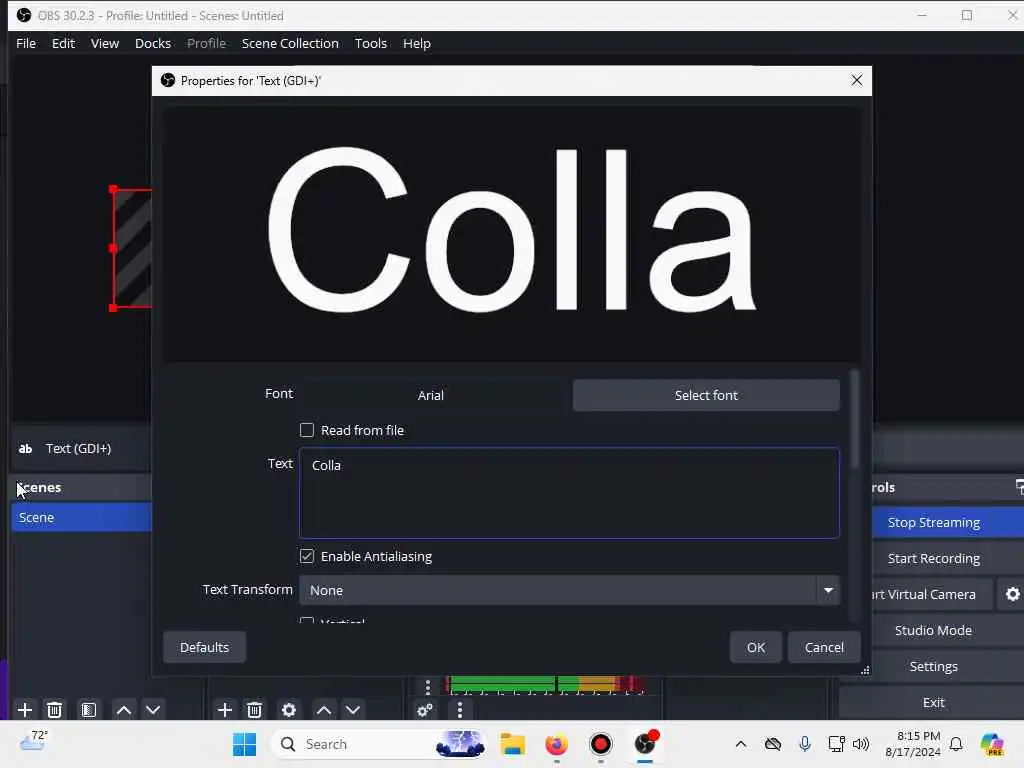Open the Docks menu

153,43
